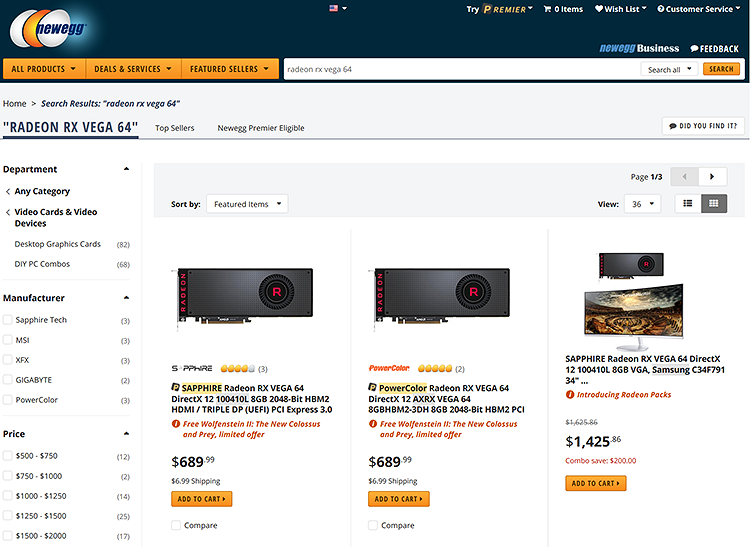Click the orange Search button
Image resolution: width=750 pixels, height=547 pixels.
pos(721,69)
